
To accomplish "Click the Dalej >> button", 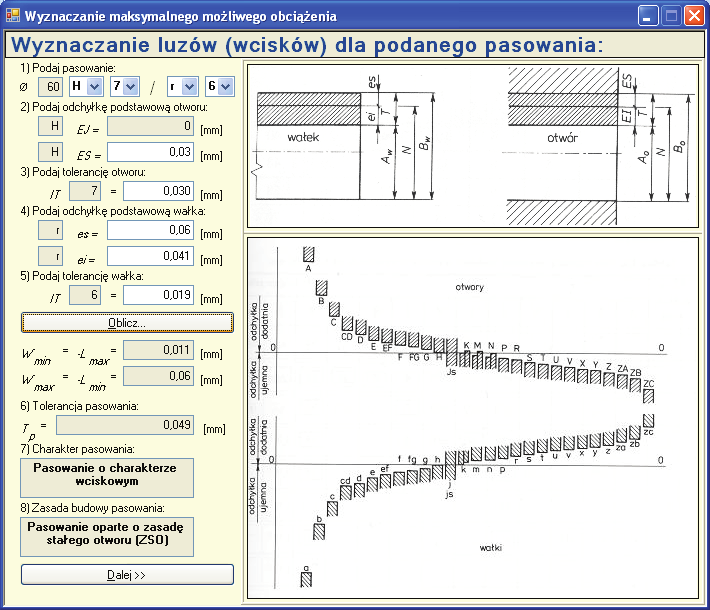I will coord(127,575).
